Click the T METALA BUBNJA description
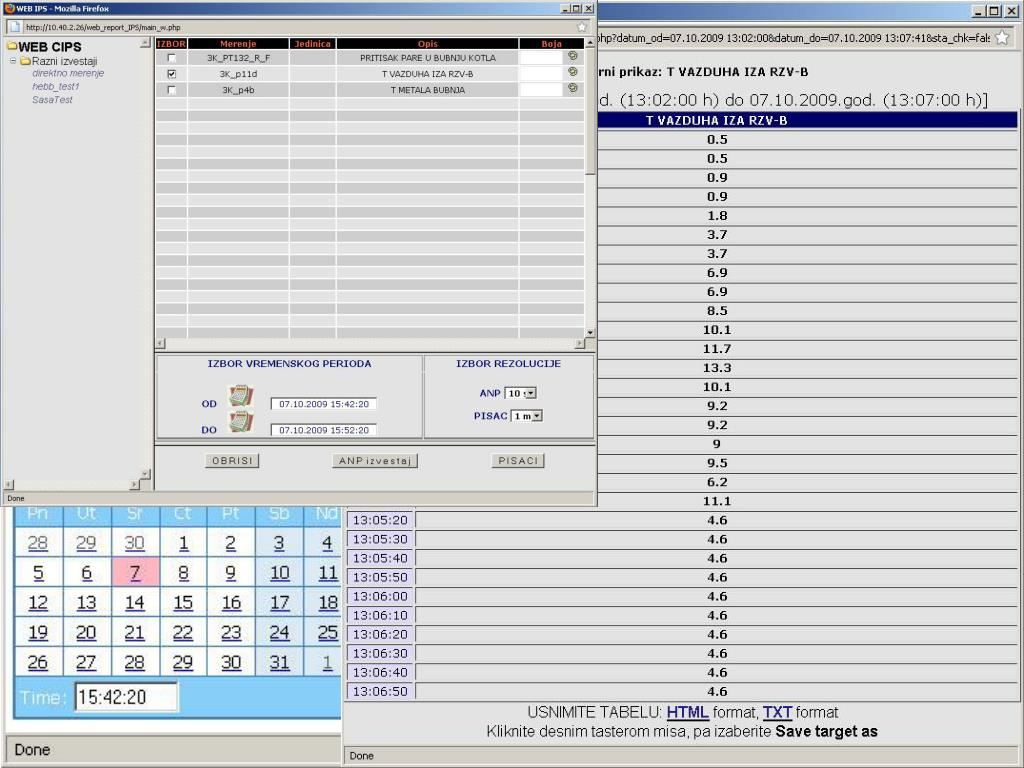The width and height of the screenshot is (1024, 768). tap(428, 90)
